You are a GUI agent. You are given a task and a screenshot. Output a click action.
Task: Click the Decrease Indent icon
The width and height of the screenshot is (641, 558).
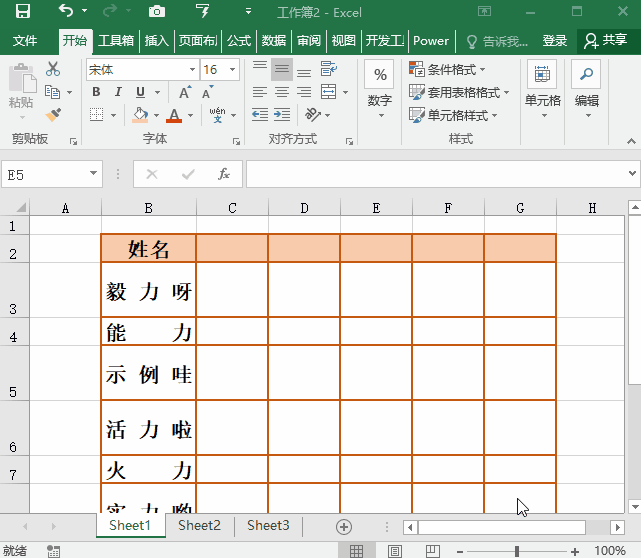pyautogui.click(x=260, y=115)
